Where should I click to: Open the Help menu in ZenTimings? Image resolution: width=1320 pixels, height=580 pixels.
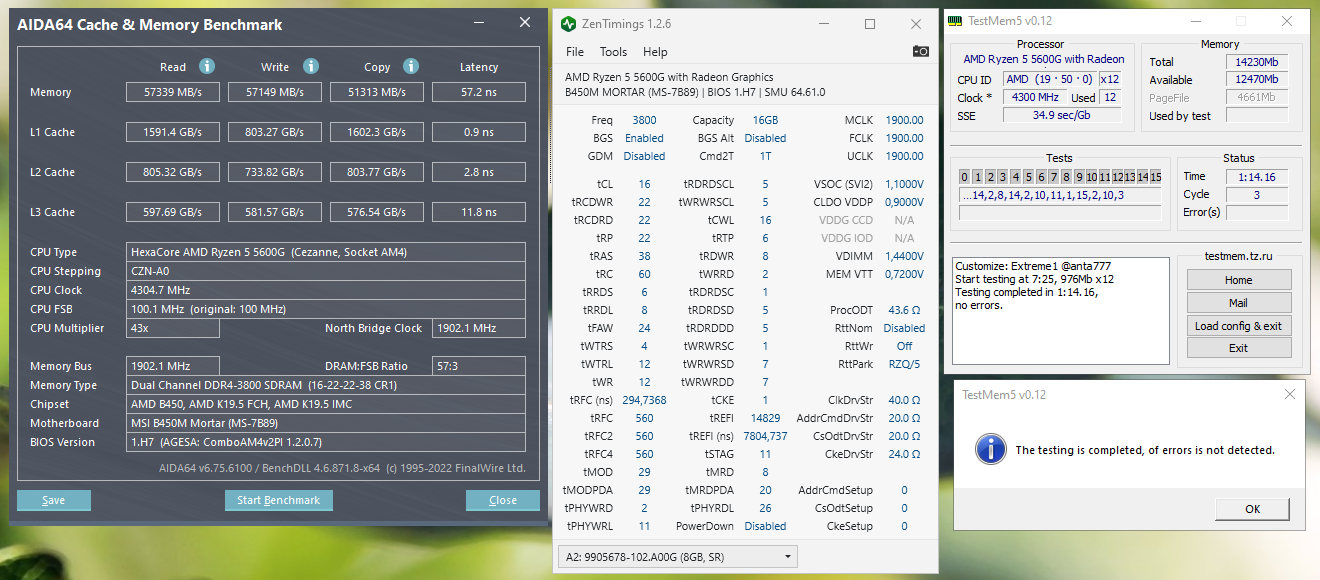[655, 52]
